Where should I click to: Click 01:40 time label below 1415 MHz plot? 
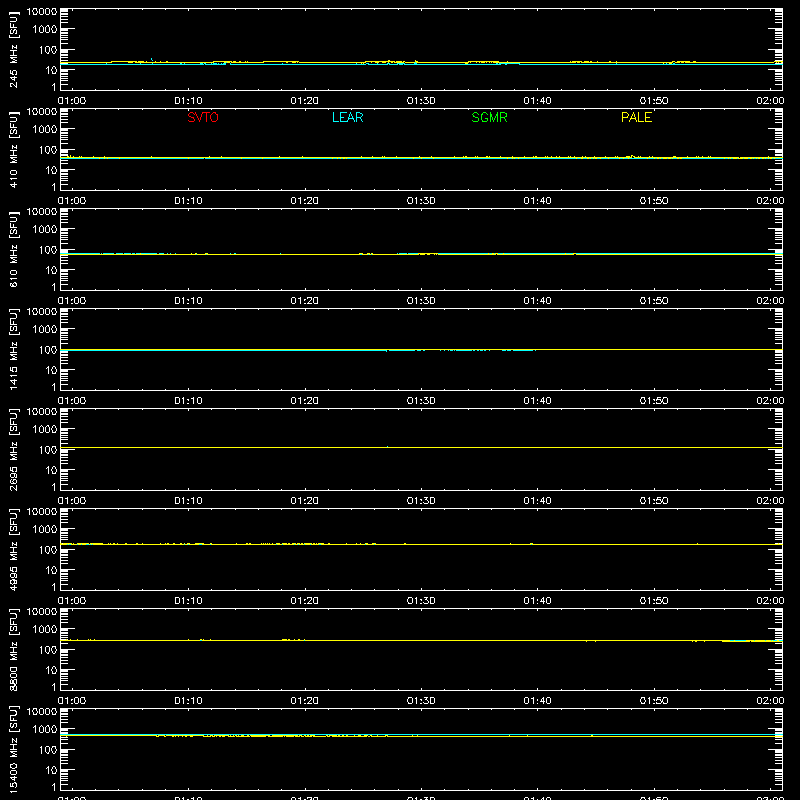(537, 401)
